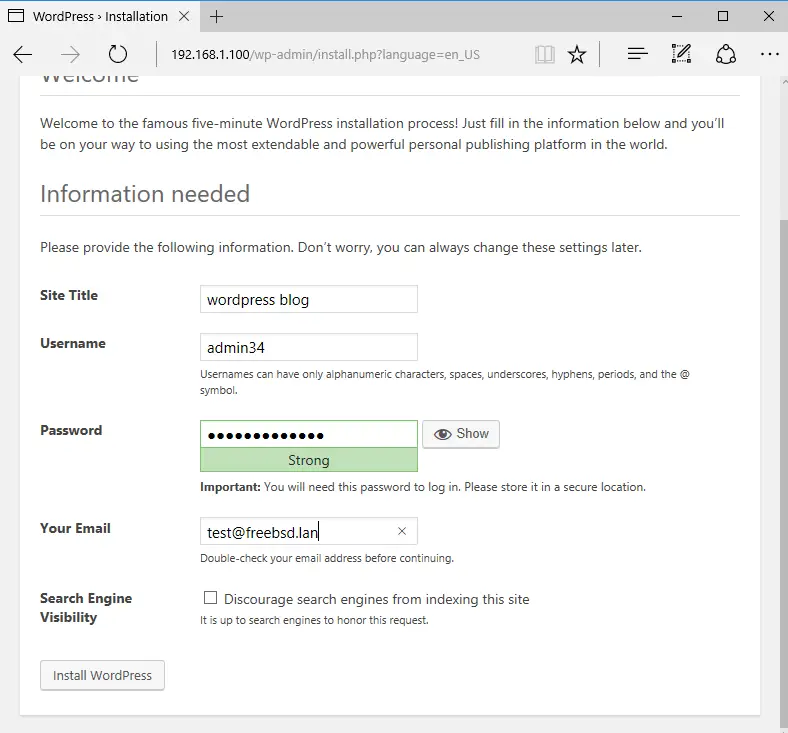Open the More actions ellipsis menu

(769, 54)
